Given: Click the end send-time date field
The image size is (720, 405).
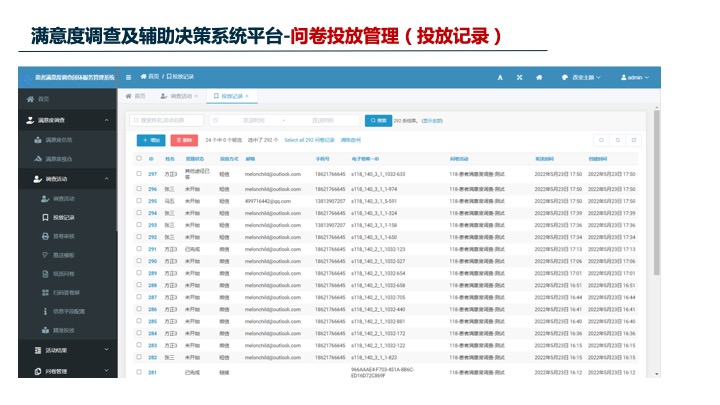Looking at the screenshot, I should [323, 120].
